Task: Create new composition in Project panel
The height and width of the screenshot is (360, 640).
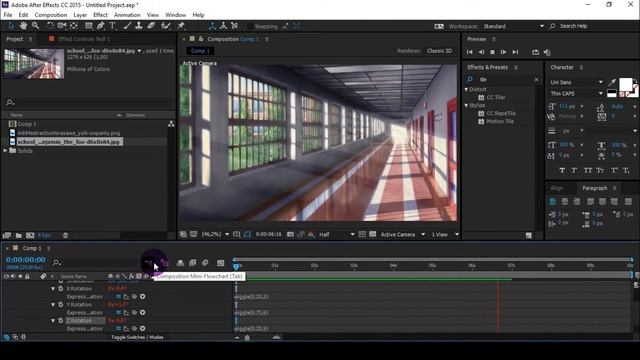Action: (x=30, y=236)
